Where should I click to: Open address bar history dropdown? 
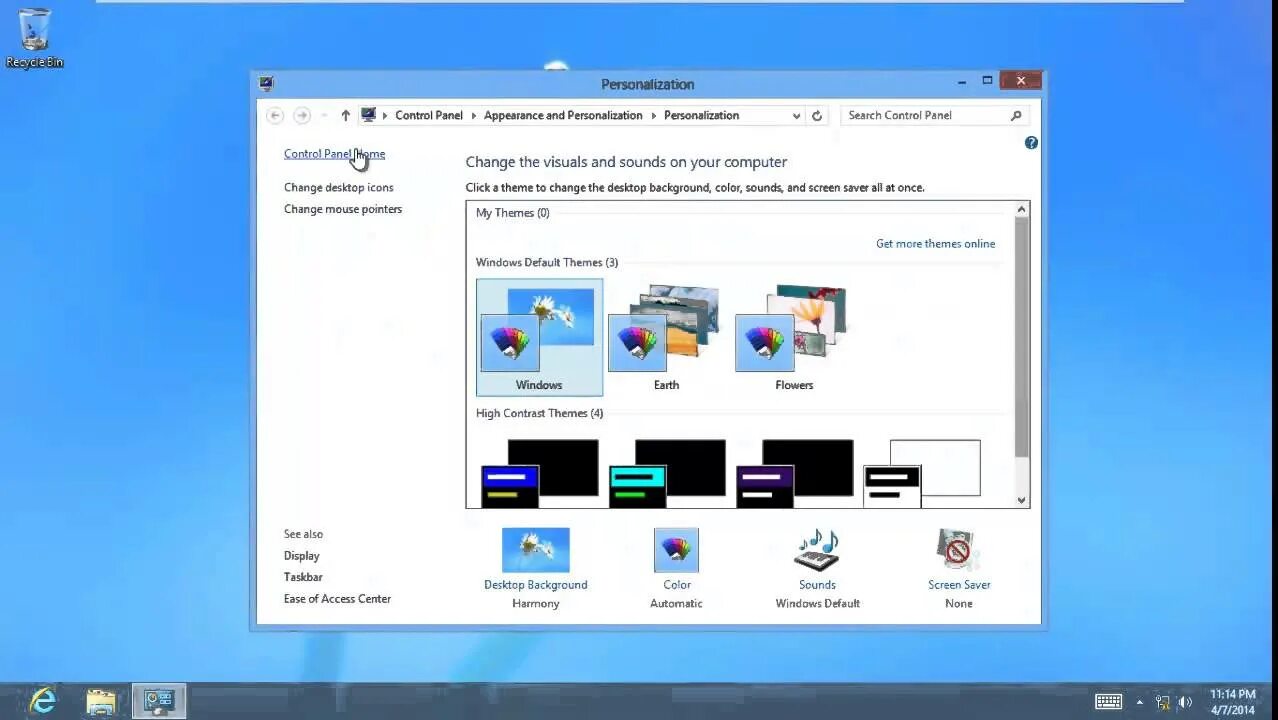click(796, 116)
